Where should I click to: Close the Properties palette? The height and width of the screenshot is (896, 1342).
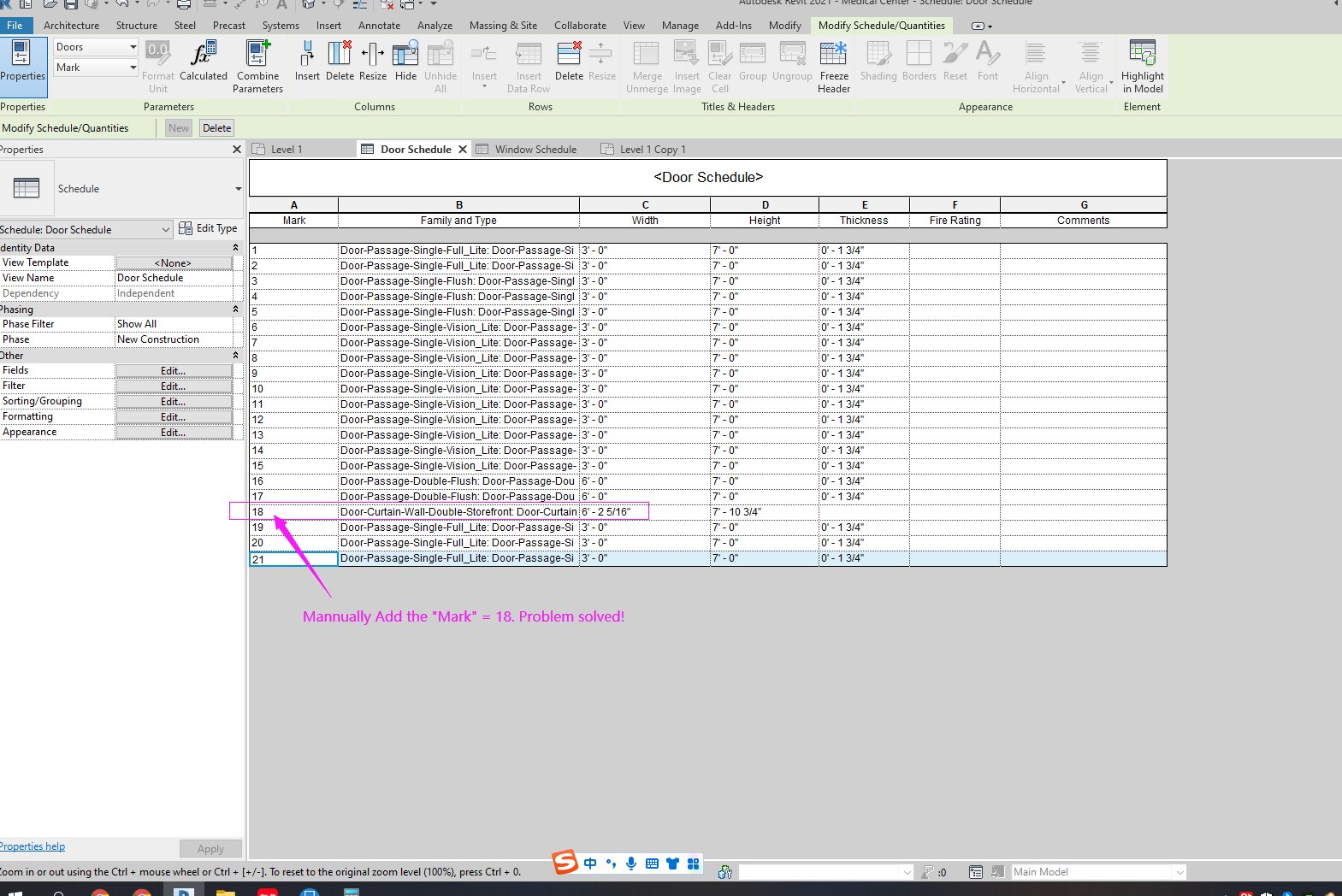click(x=237, y=150)
